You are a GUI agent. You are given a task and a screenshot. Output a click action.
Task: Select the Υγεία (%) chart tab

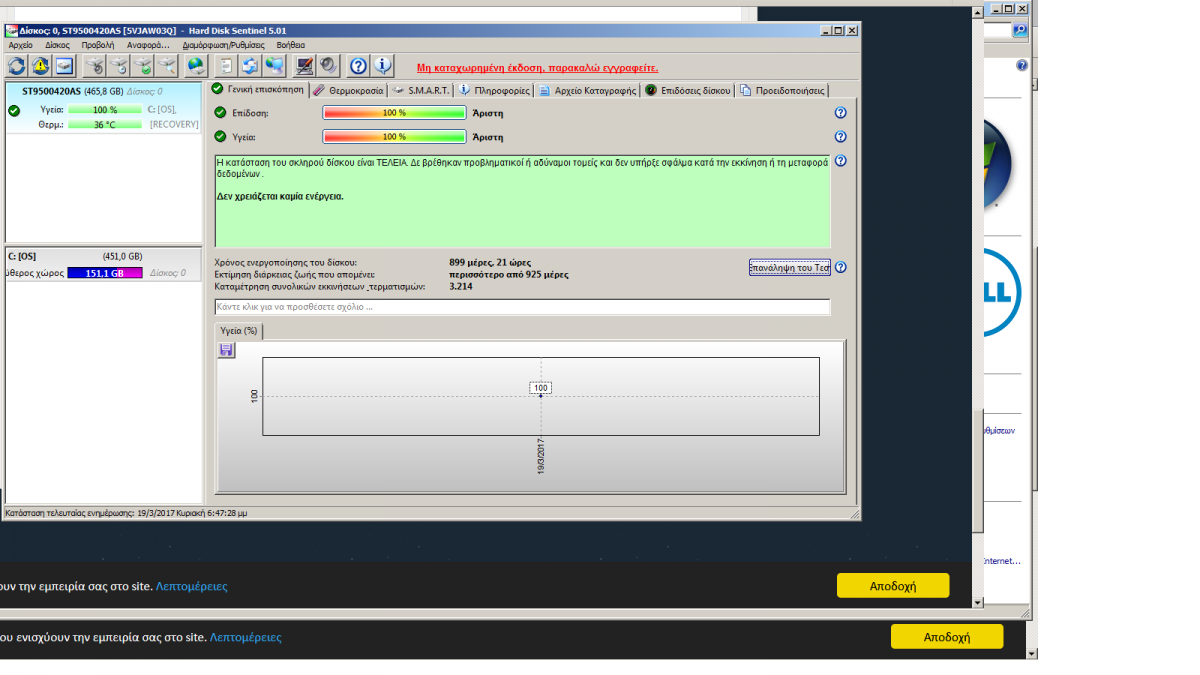(x=240, y=330)
